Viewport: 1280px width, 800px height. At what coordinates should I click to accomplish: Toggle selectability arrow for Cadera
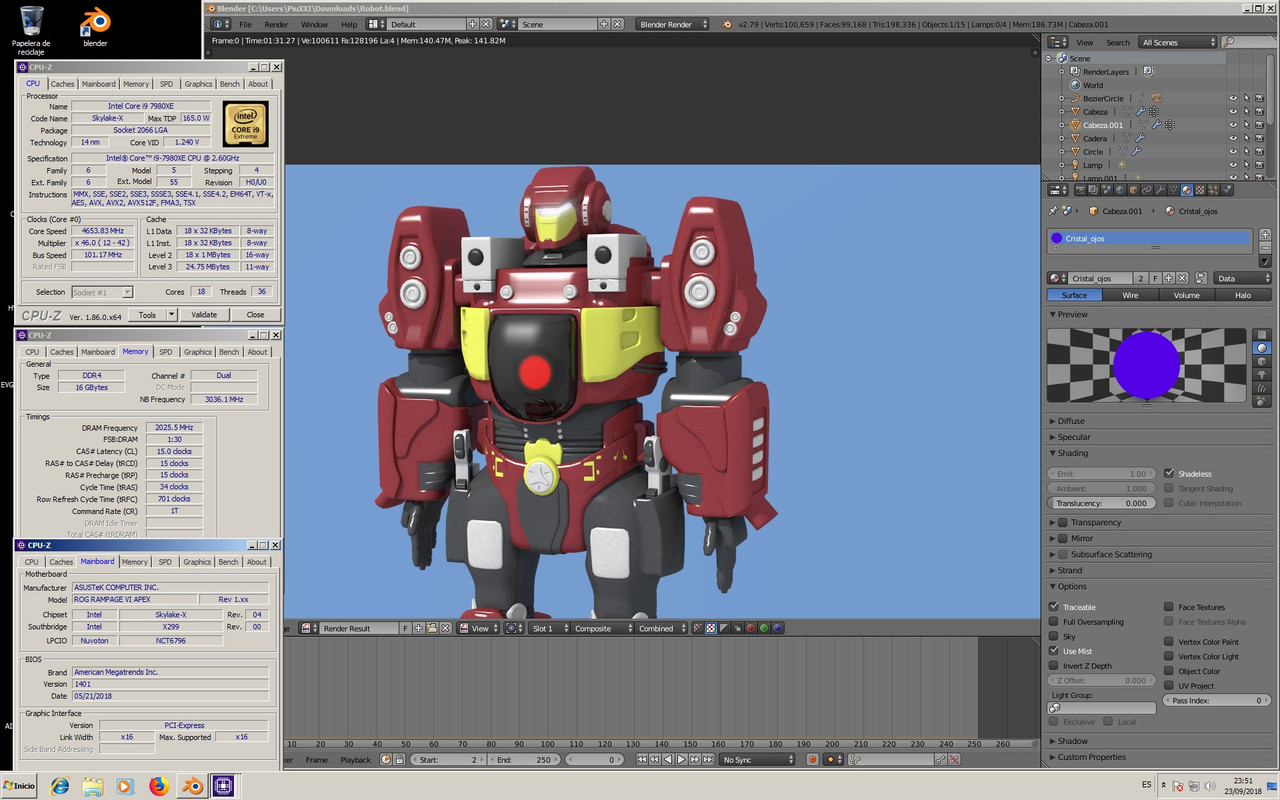pos(1246,138)
